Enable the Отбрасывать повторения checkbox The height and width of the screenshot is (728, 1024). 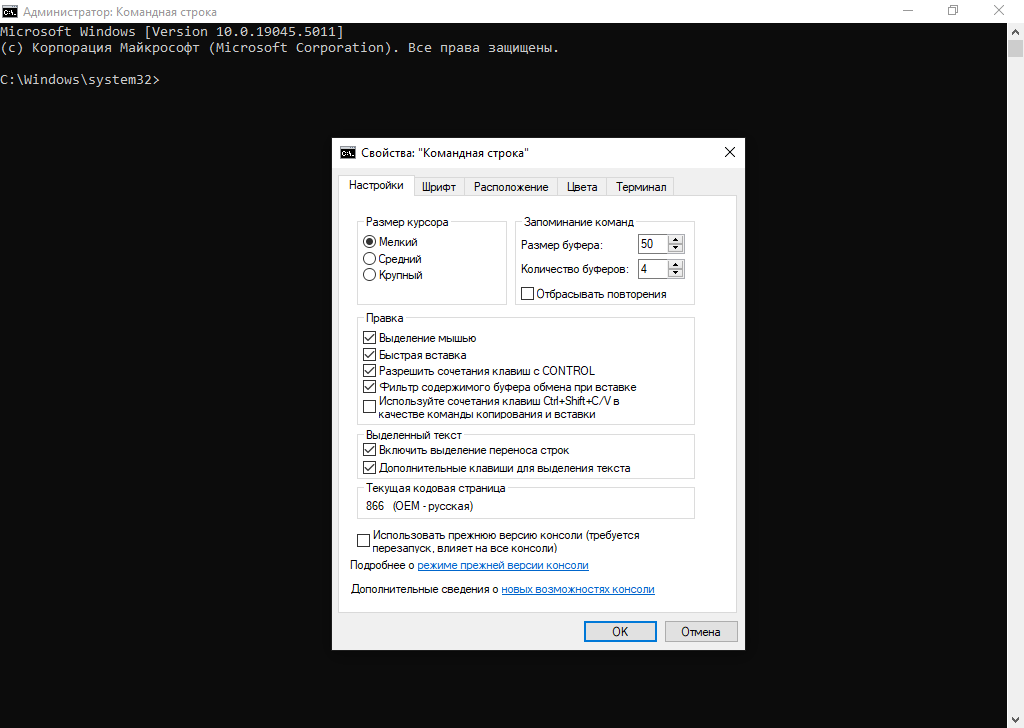pyautogui.click(x=528, y=294)
